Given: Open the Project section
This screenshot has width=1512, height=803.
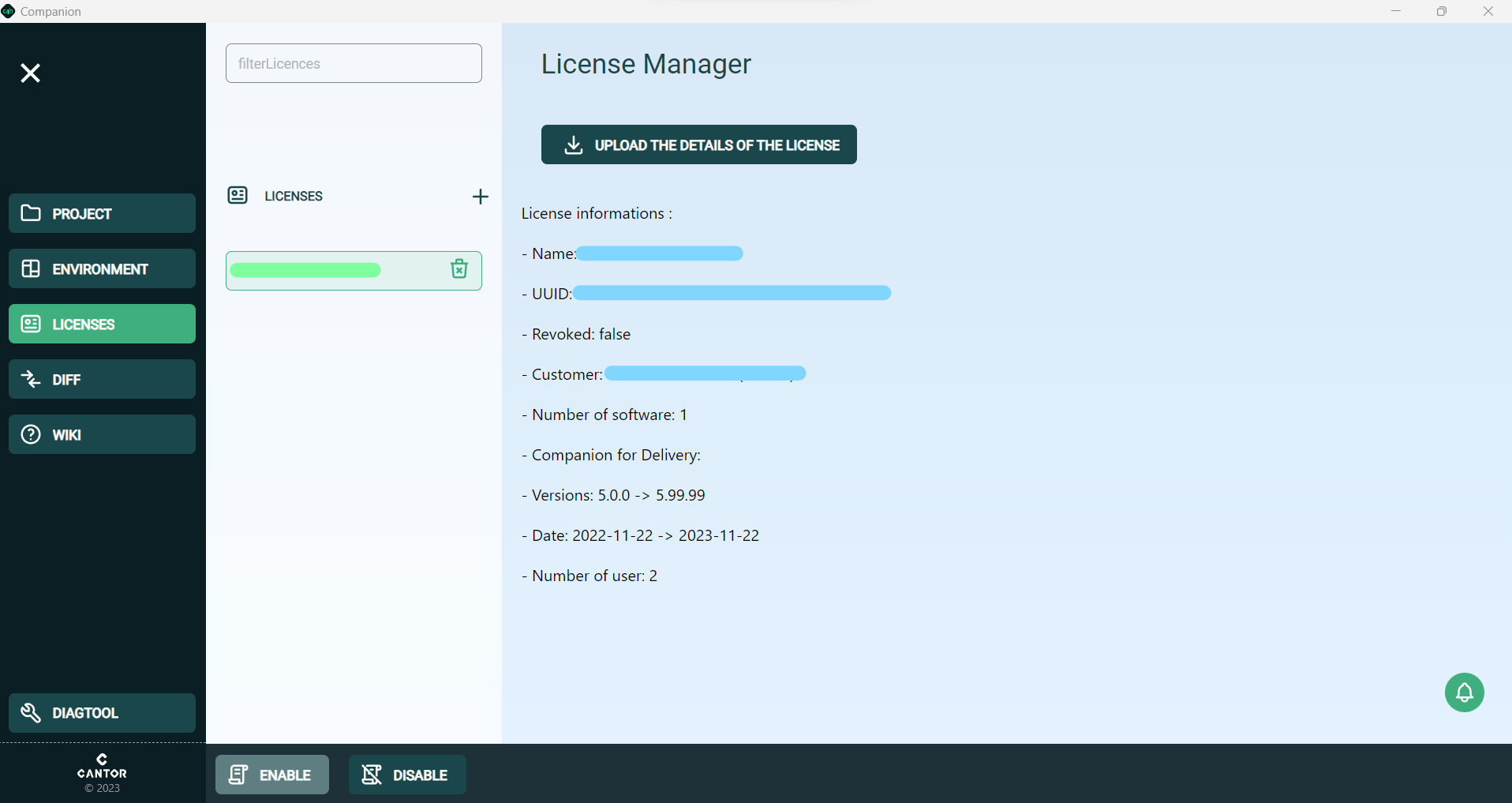Looking at the screenshot, I should click(102, 213).
